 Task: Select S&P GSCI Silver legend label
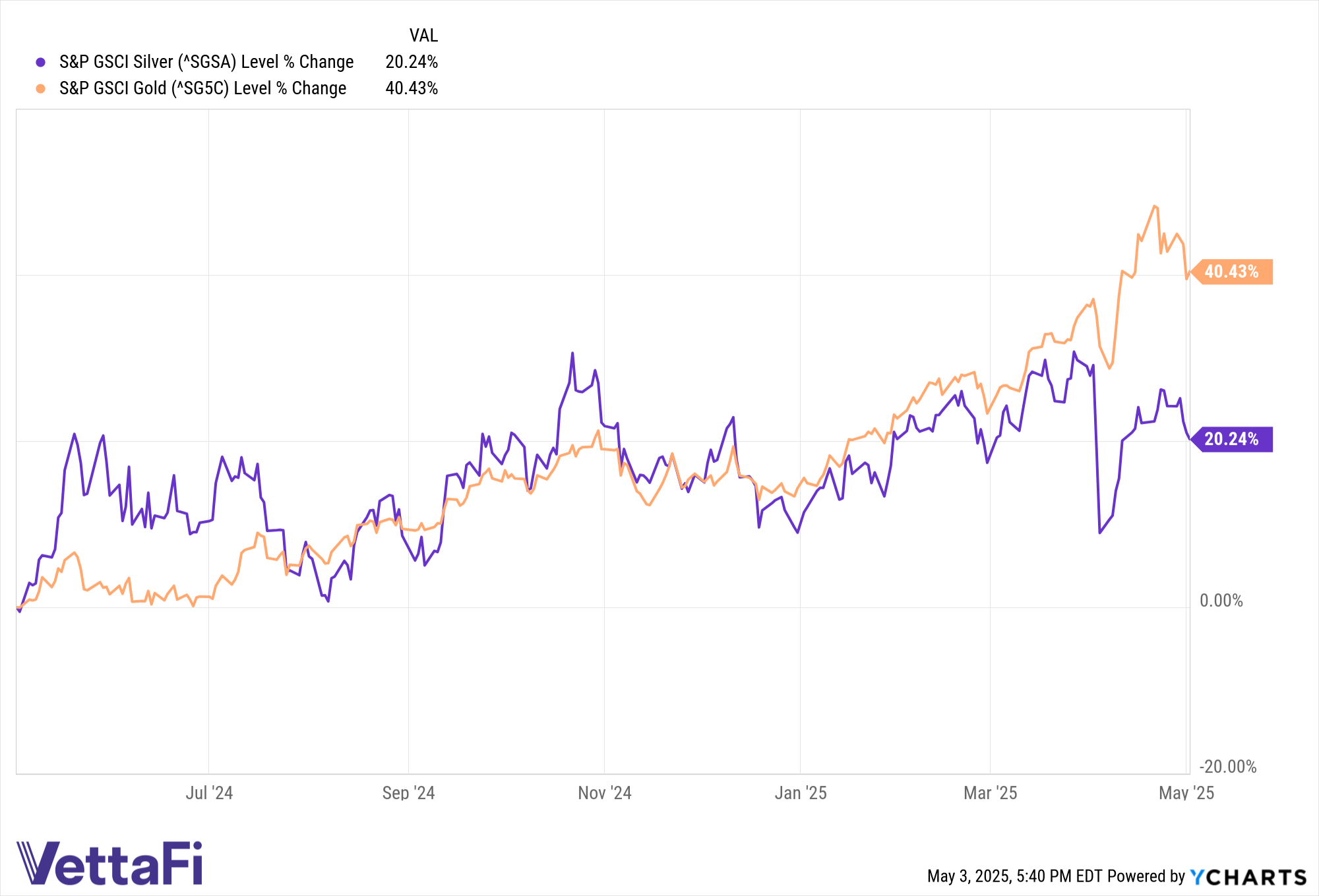click(x=206, y=62)
